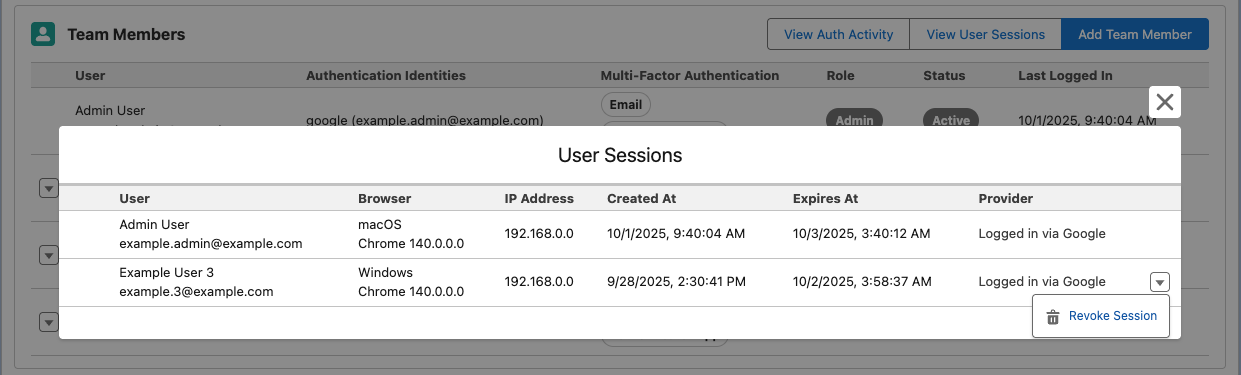Screen dimensions: 1241x375
Task: Click Last Logged In column header
Action: 1065,75
